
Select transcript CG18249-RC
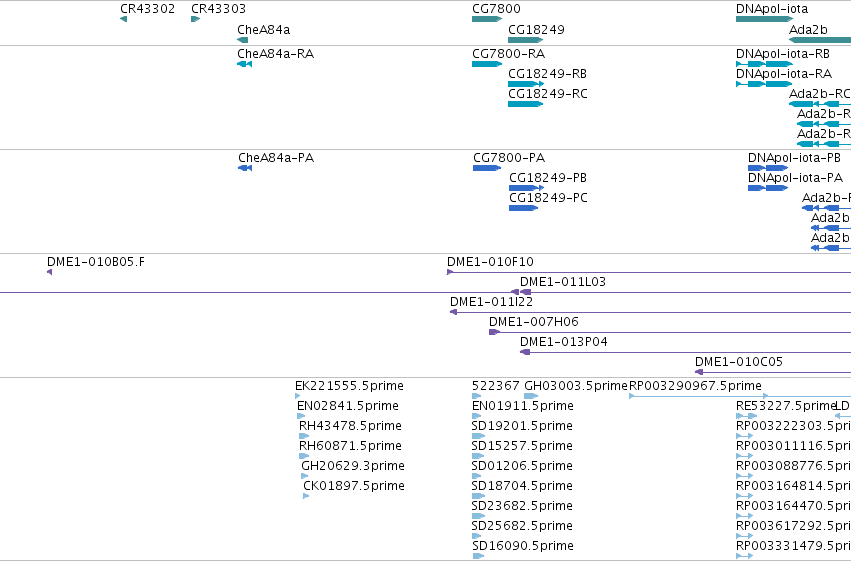click(548, 94)
